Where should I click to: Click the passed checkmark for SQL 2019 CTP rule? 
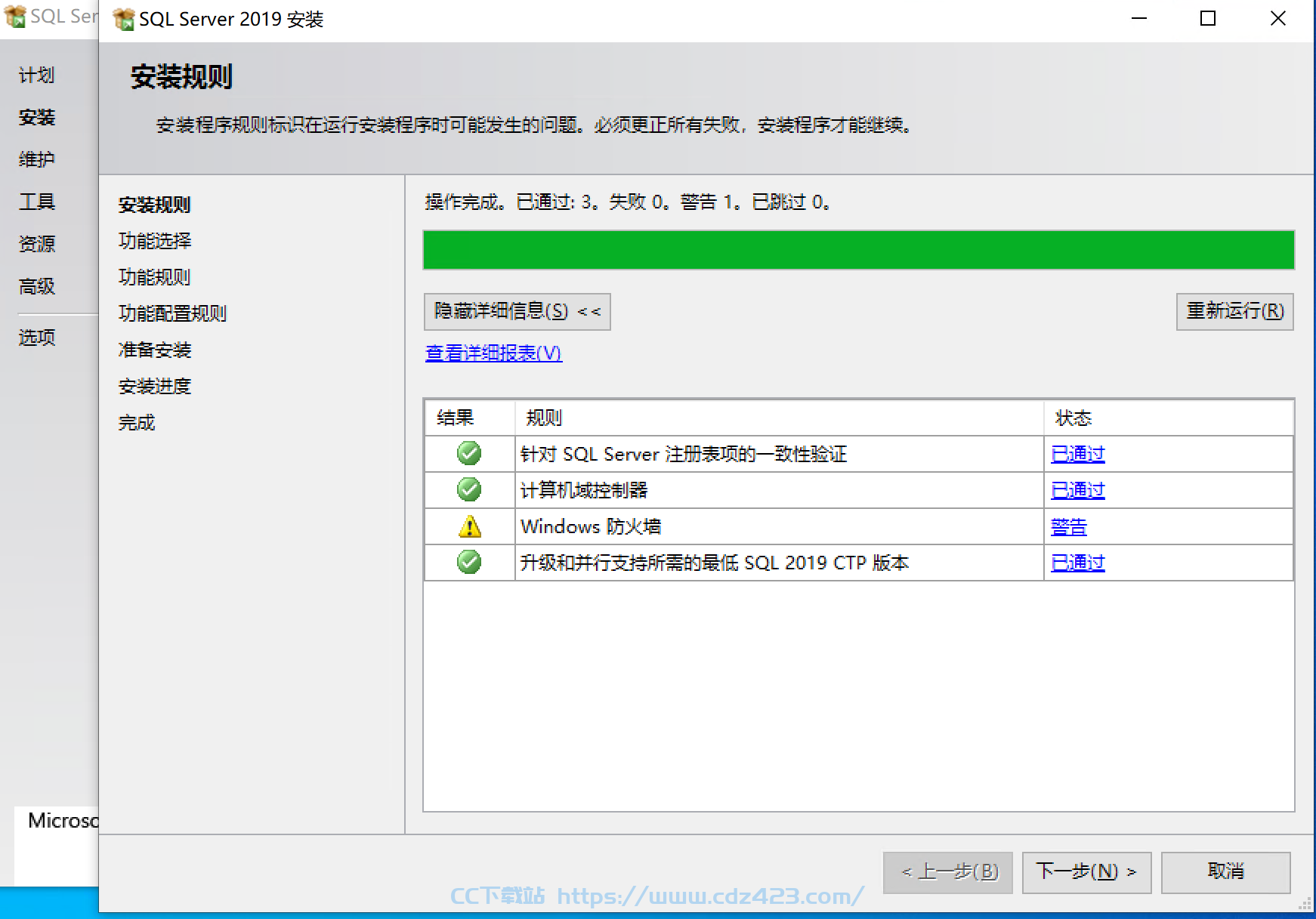pyautogui.click(x=469, y=562)
